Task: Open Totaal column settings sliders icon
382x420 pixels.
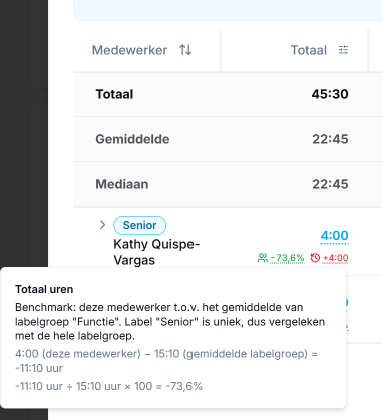Action: pyautogui.click(x=343, y=50)
